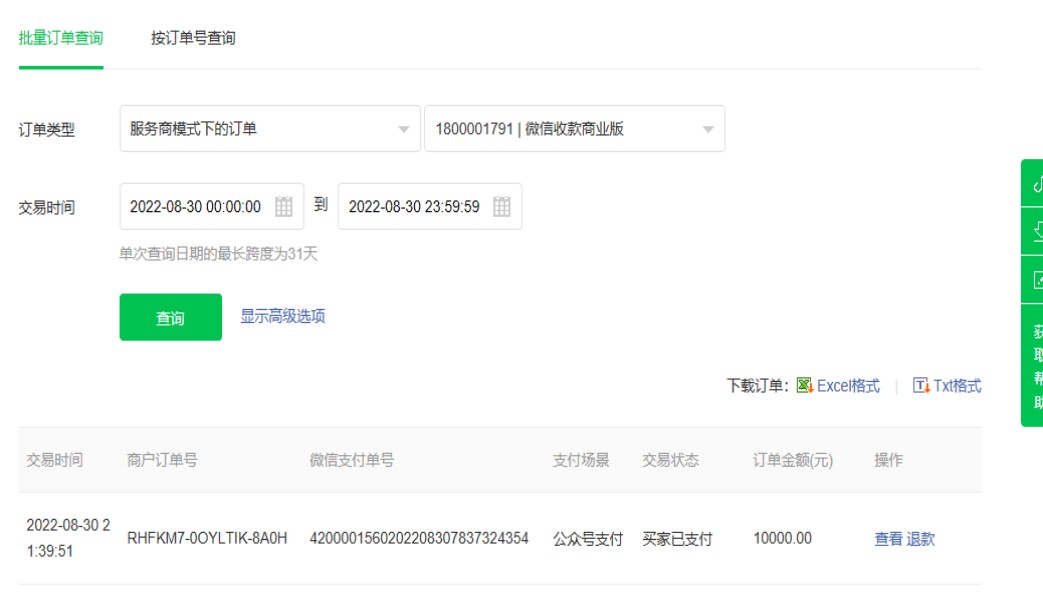
Task: Download orders in Txt格式
Action: (957, 386)
